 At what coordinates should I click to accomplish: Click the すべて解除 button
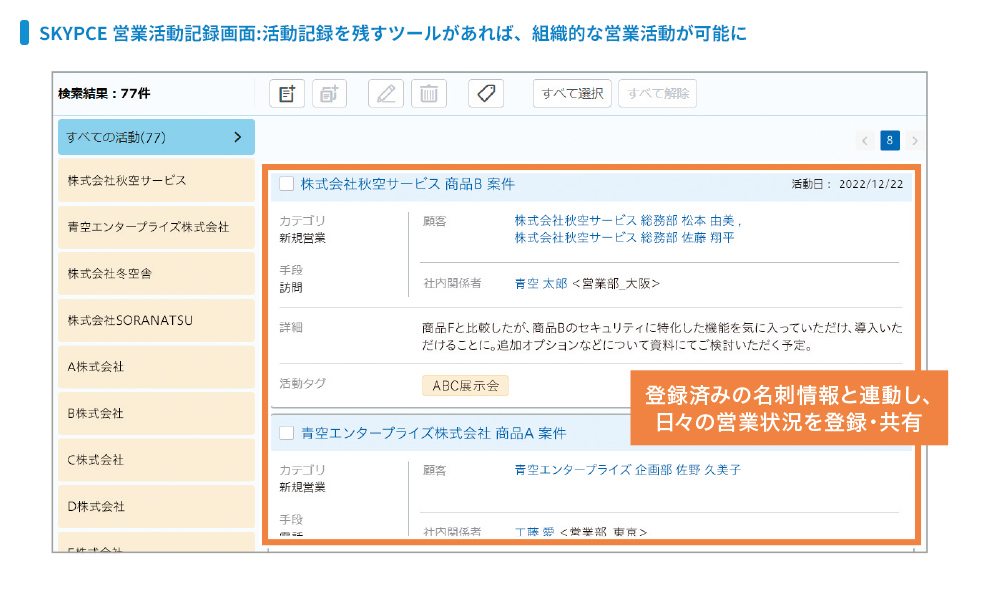657,94
